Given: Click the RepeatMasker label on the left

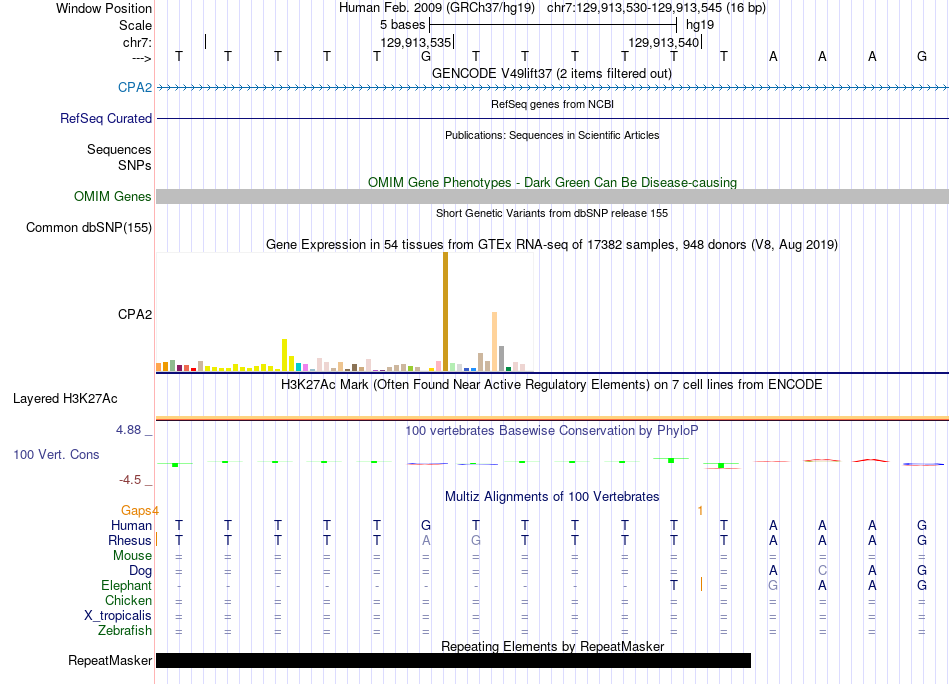Looking at the screenshot, I should pyautogui.click(x=110, y=660).
